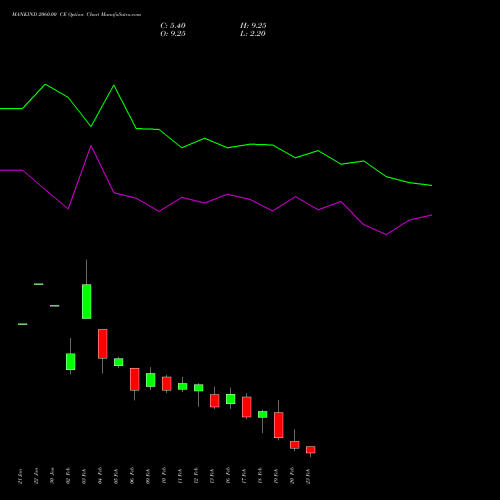Image resolution: width=500 pixels, height=500 pixels.
Task: Click the red candle for 04 Feb
Action: (103, 344)
